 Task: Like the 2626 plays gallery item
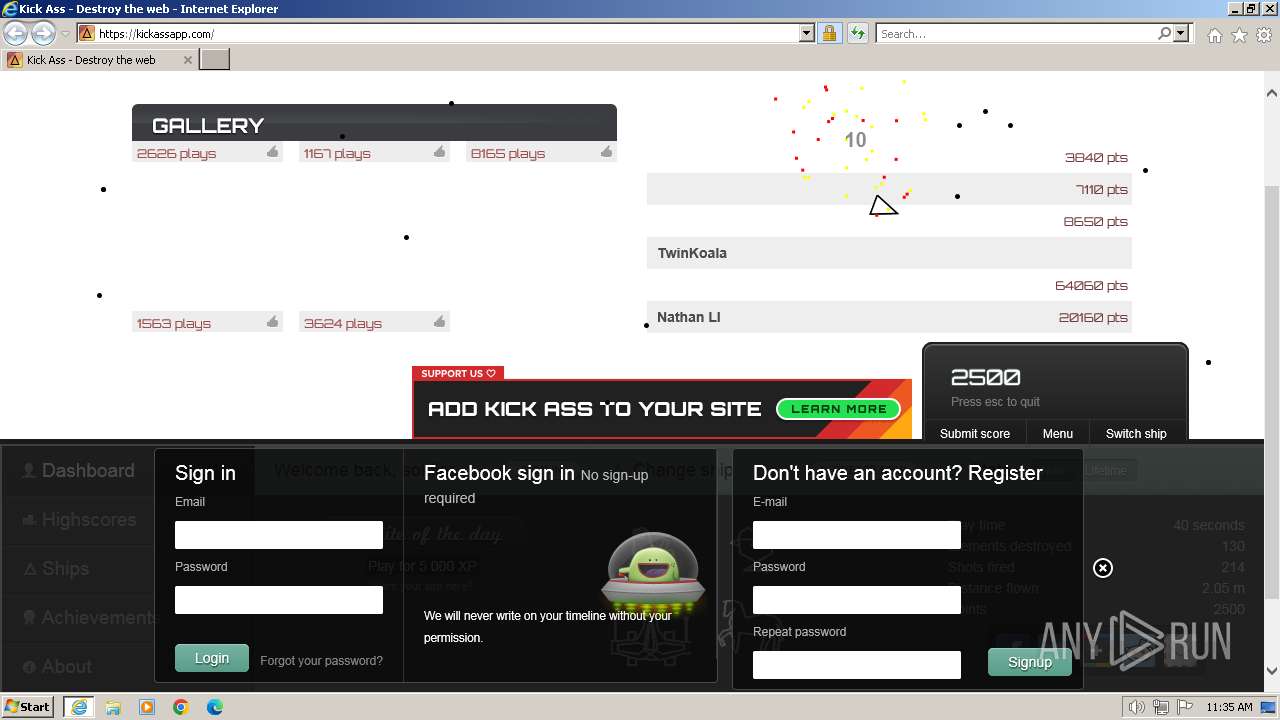pyautogui.click(x=272, y=152)
